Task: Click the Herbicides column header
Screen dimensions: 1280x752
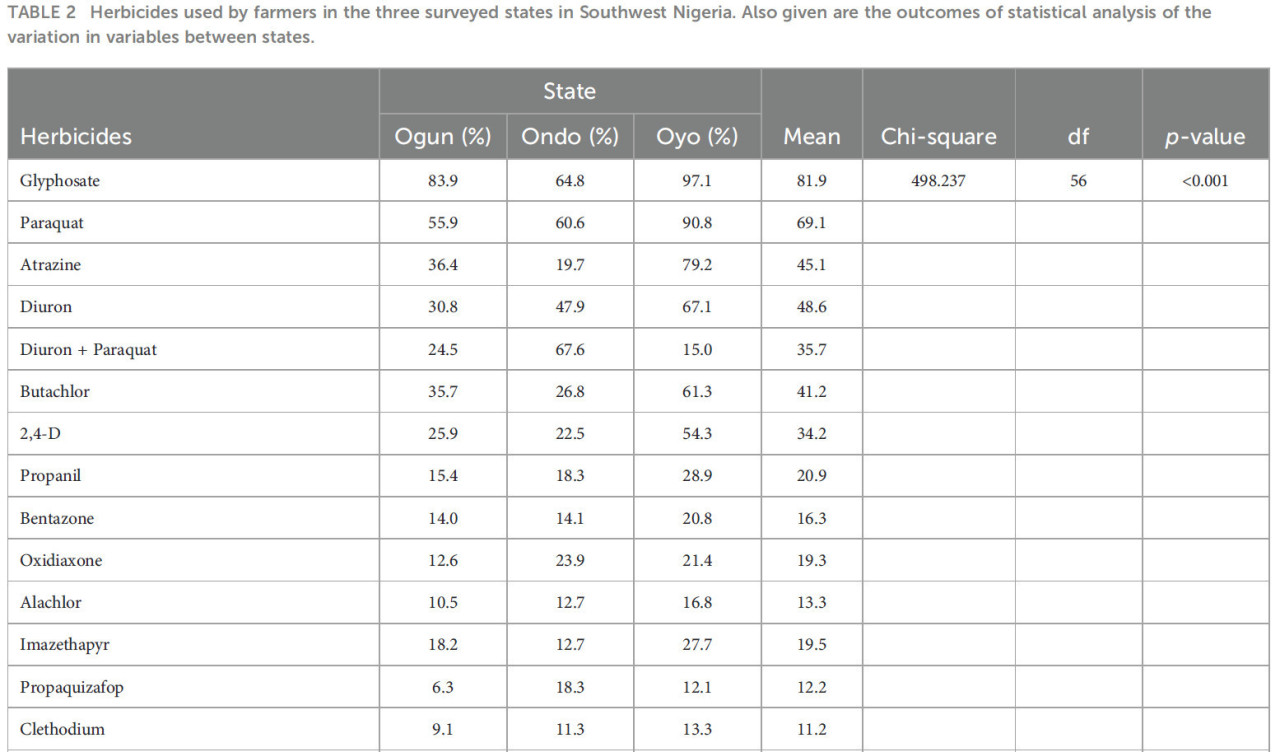Action: 76,137
